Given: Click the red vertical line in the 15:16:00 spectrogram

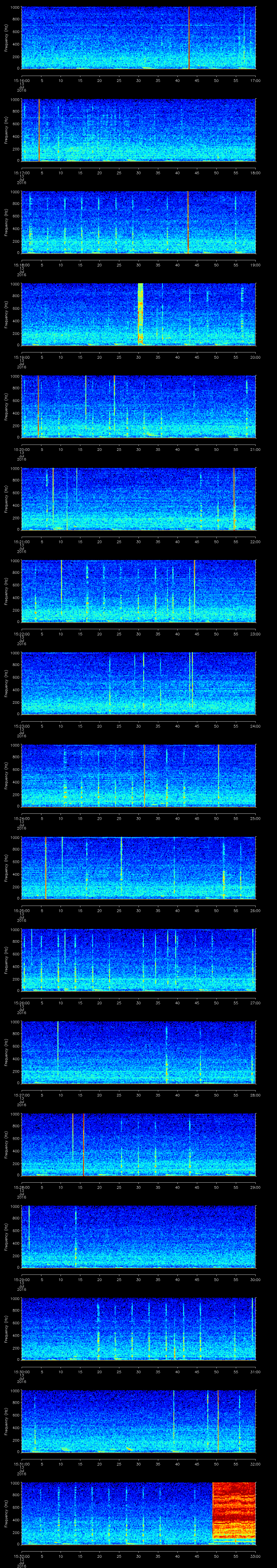Looking at the screenshot, I should point(189,38).
